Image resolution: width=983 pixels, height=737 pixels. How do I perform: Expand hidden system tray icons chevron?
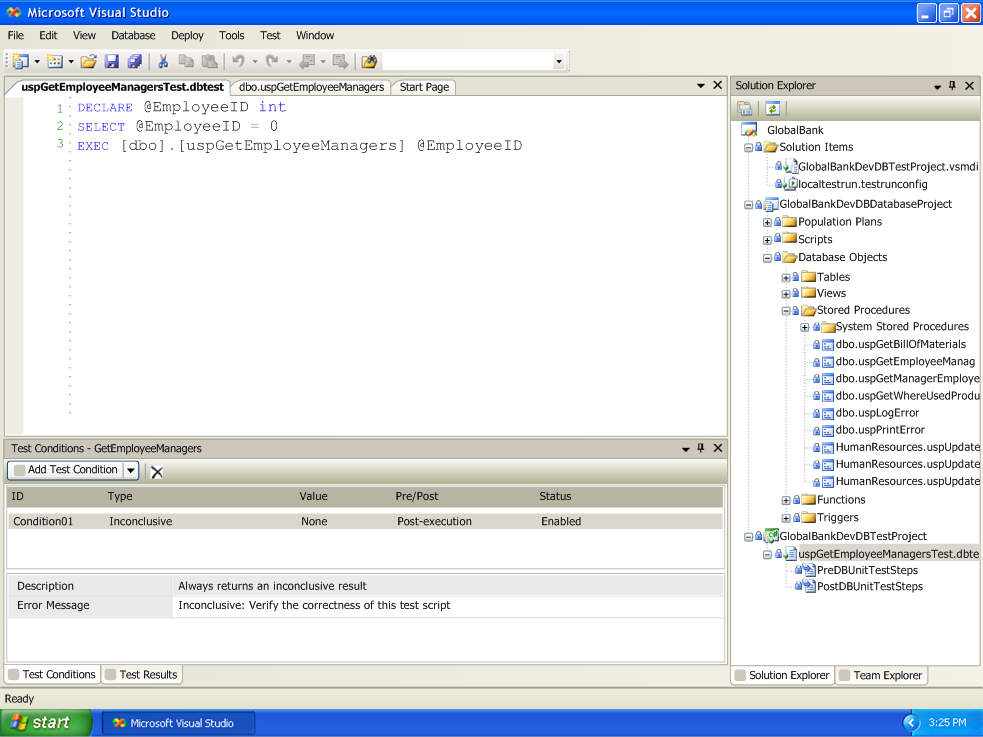click(x=911, y=723)
